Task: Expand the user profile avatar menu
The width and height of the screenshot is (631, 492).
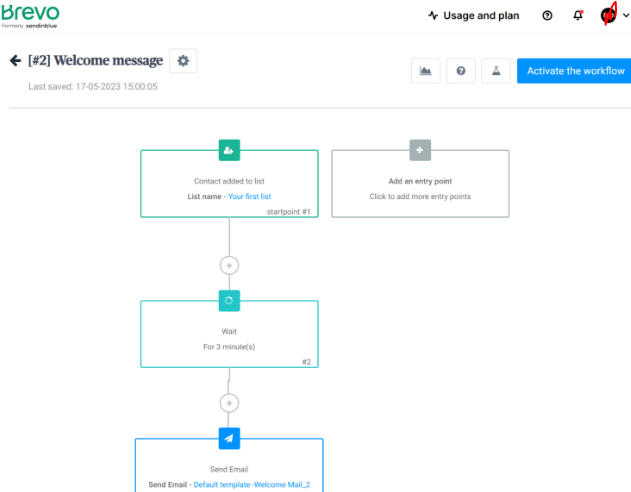Action: [x=612, y=16]
